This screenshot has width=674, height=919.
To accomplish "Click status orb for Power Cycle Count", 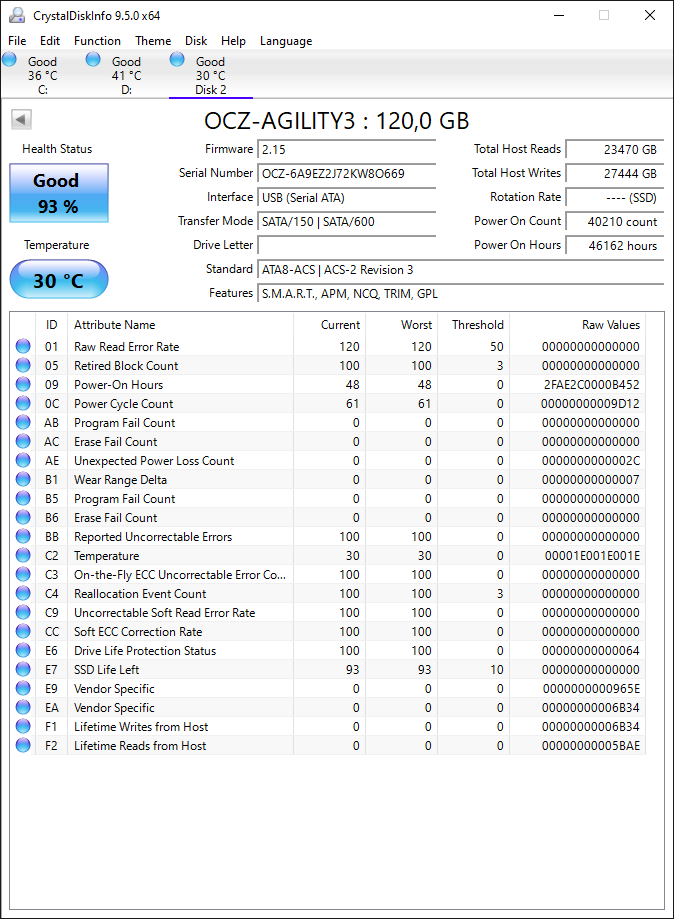I will click(x=23, y=403).
